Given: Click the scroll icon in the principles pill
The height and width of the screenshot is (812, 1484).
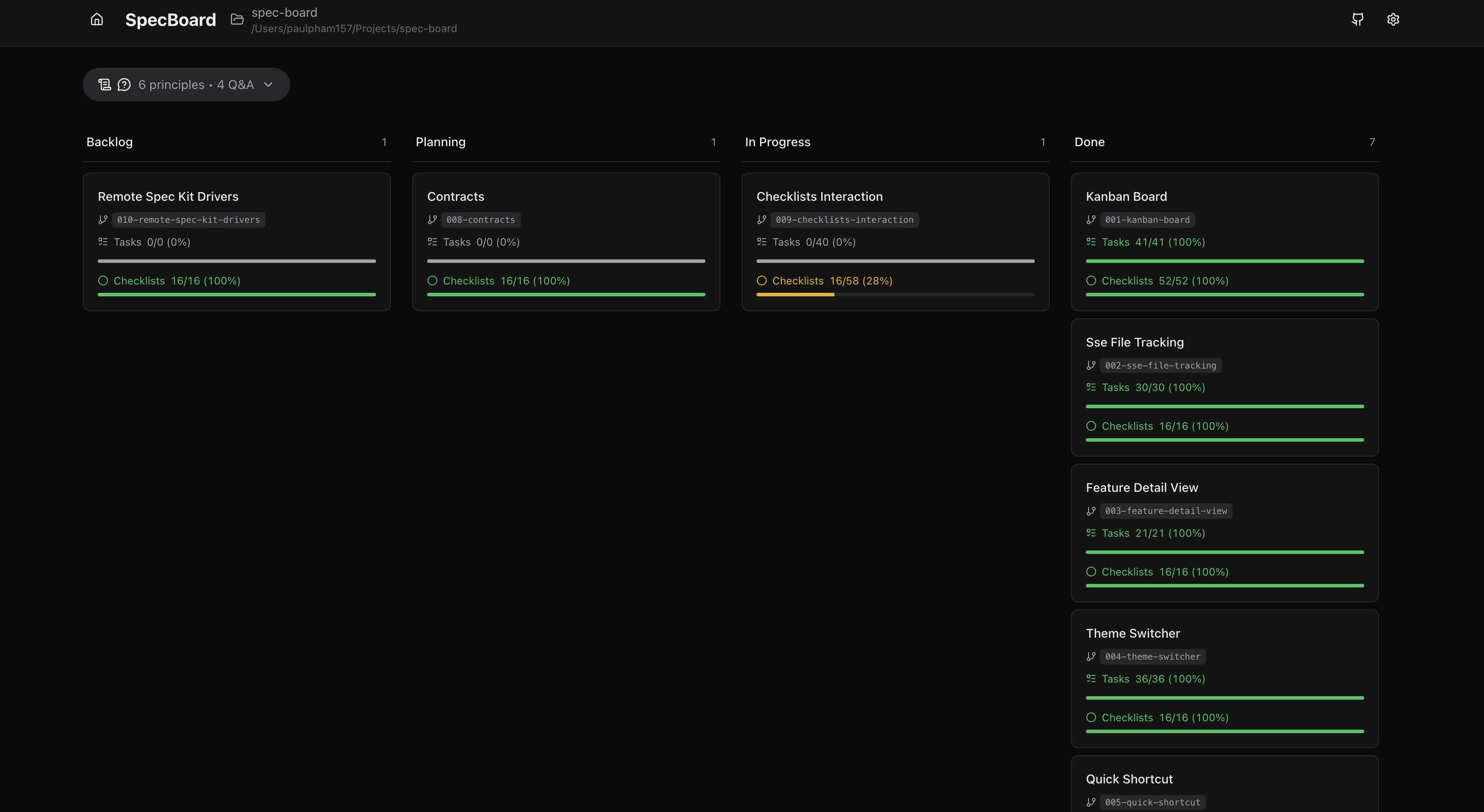Looking at the screenshot, I should click(x=104, y=84).
